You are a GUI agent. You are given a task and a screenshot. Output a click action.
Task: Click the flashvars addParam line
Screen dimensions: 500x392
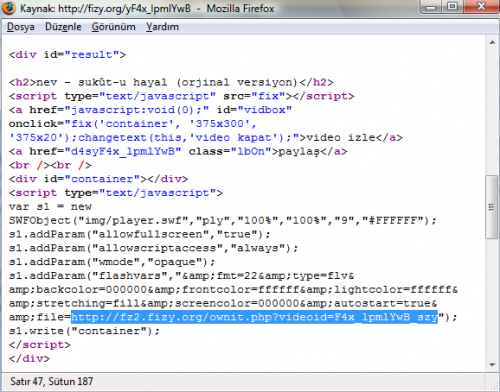tap(181, 276)
